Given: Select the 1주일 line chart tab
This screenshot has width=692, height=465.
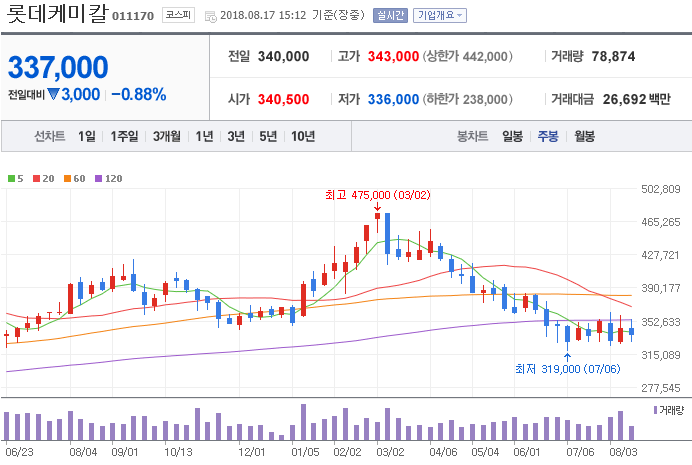Looking at the screenshot, I should pos(124,136).
